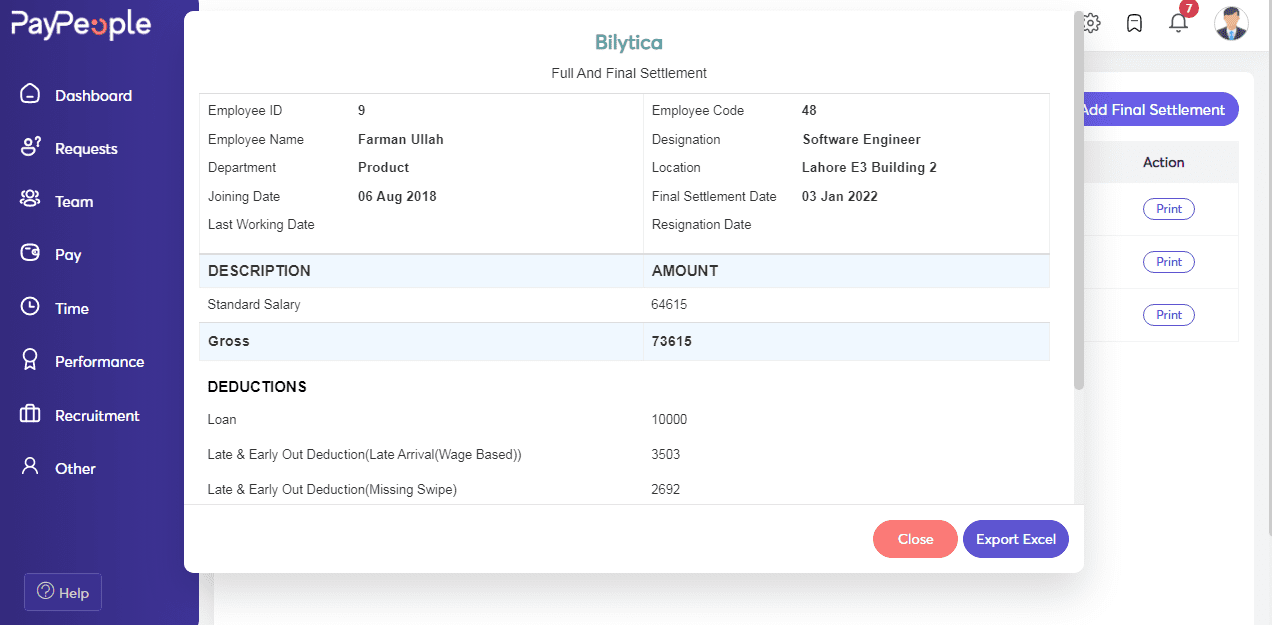Select the Time clock icon

(x=30, y=308)
